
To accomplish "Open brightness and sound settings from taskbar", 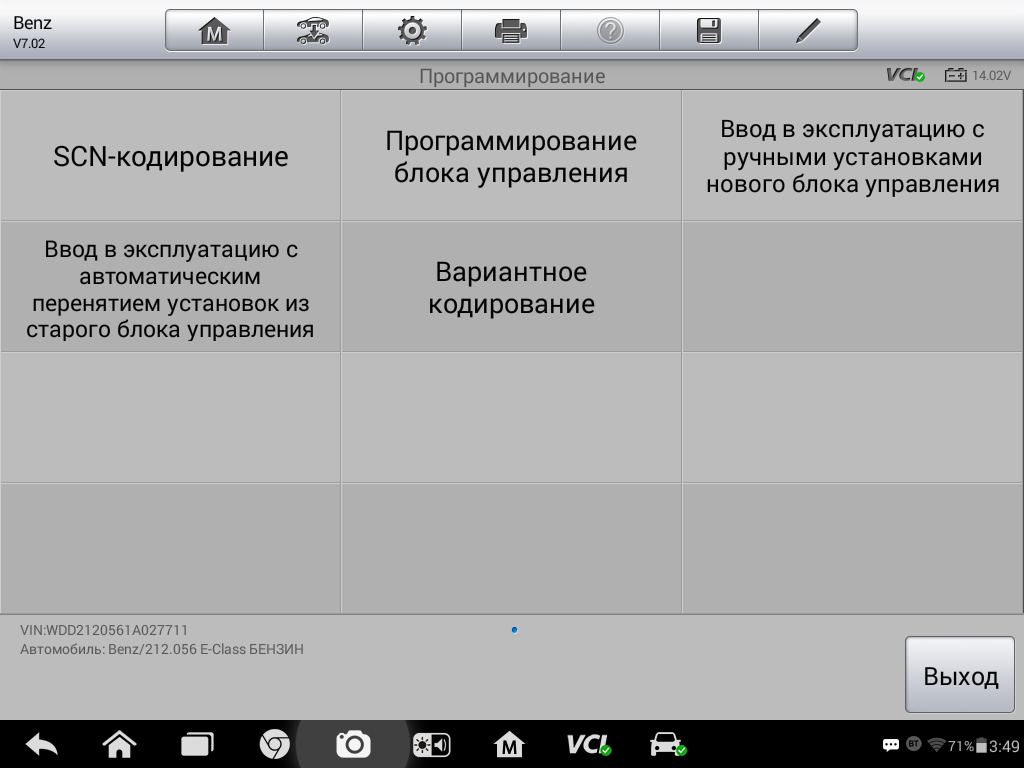I will click(x=432, y=744).
